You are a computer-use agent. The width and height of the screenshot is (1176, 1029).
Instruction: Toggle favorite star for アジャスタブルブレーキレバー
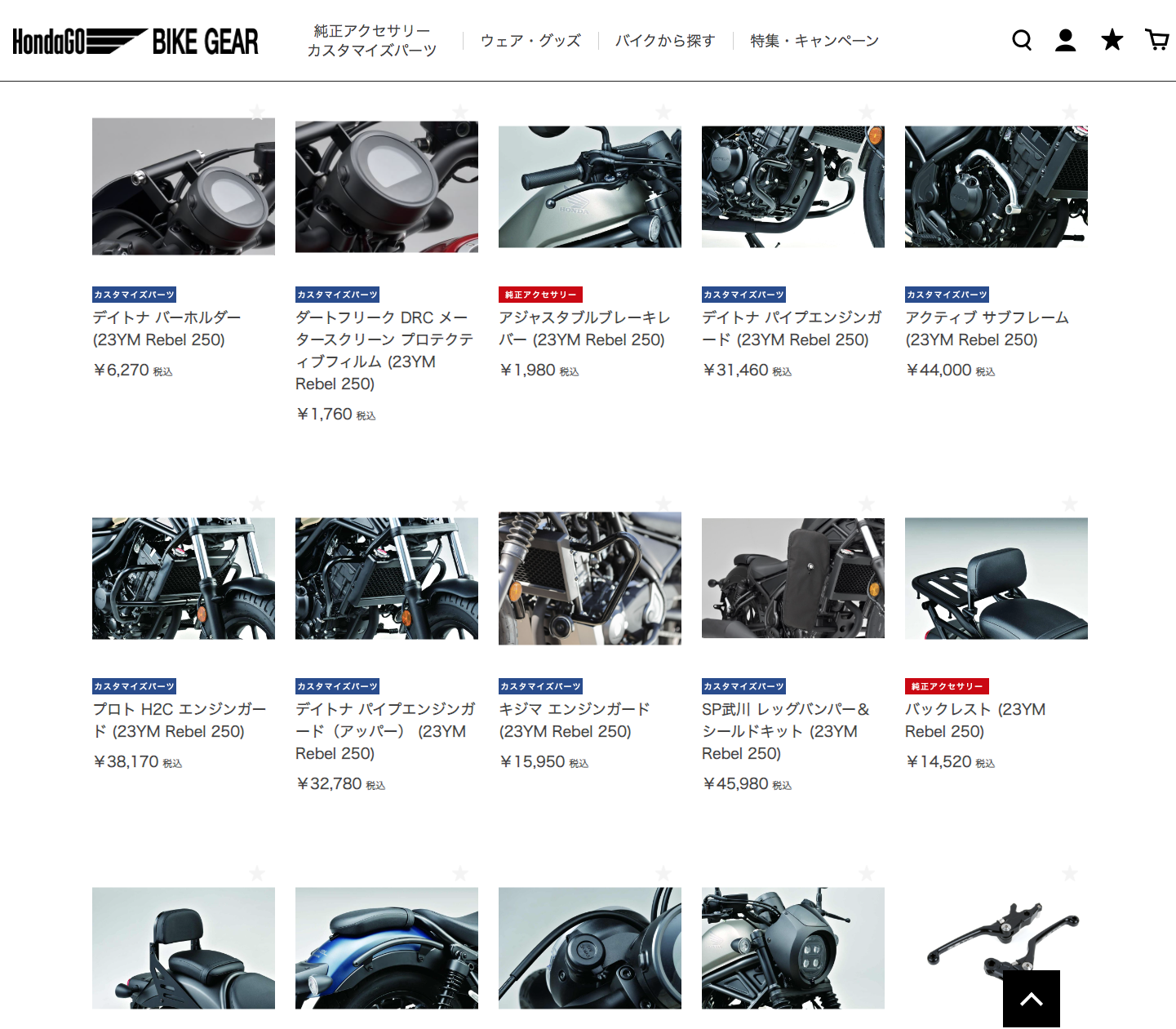tap(663, 112)
